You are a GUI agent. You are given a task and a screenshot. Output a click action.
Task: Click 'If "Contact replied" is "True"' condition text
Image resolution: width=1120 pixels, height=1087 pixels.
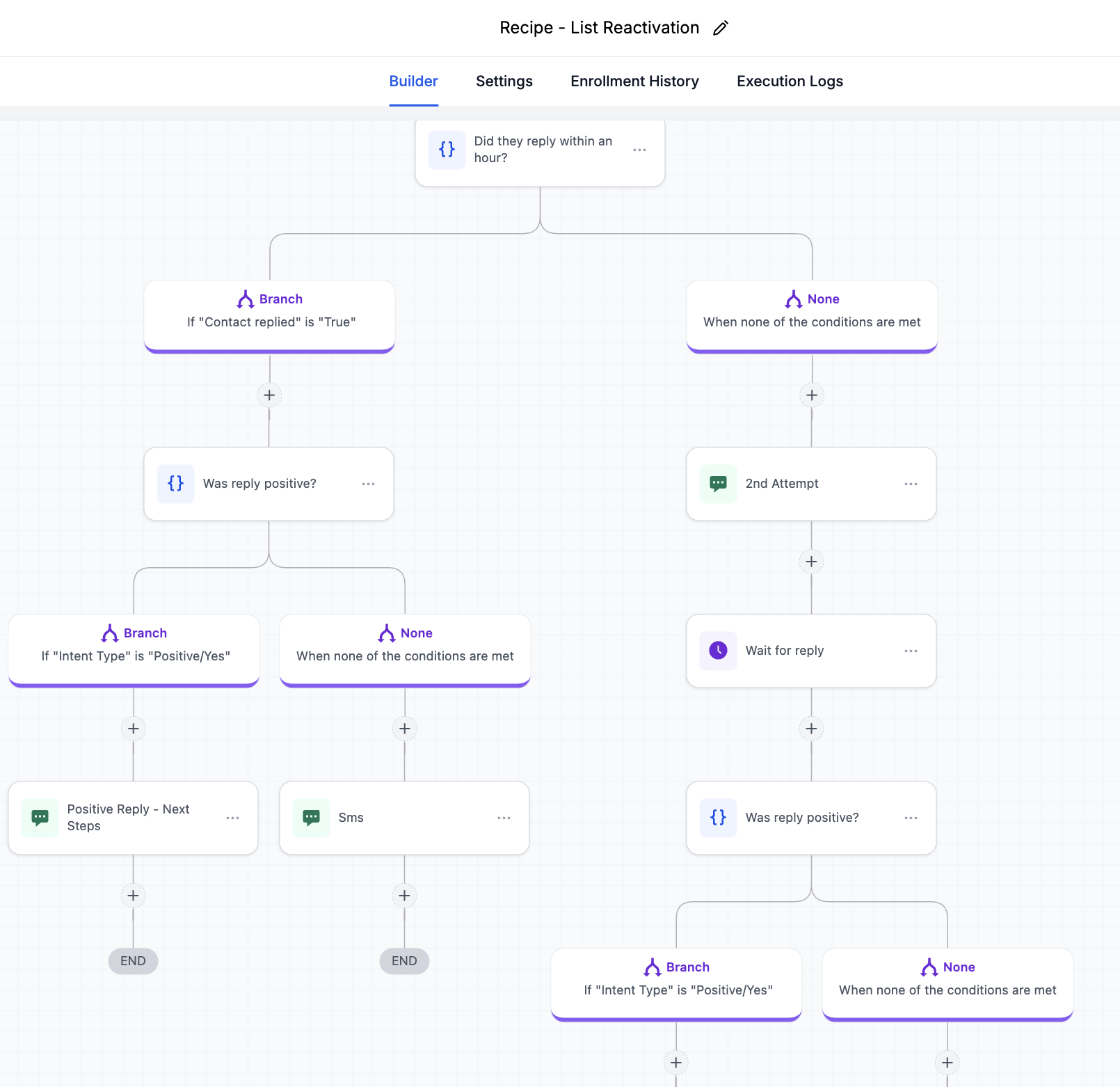[x=271, y=322]
